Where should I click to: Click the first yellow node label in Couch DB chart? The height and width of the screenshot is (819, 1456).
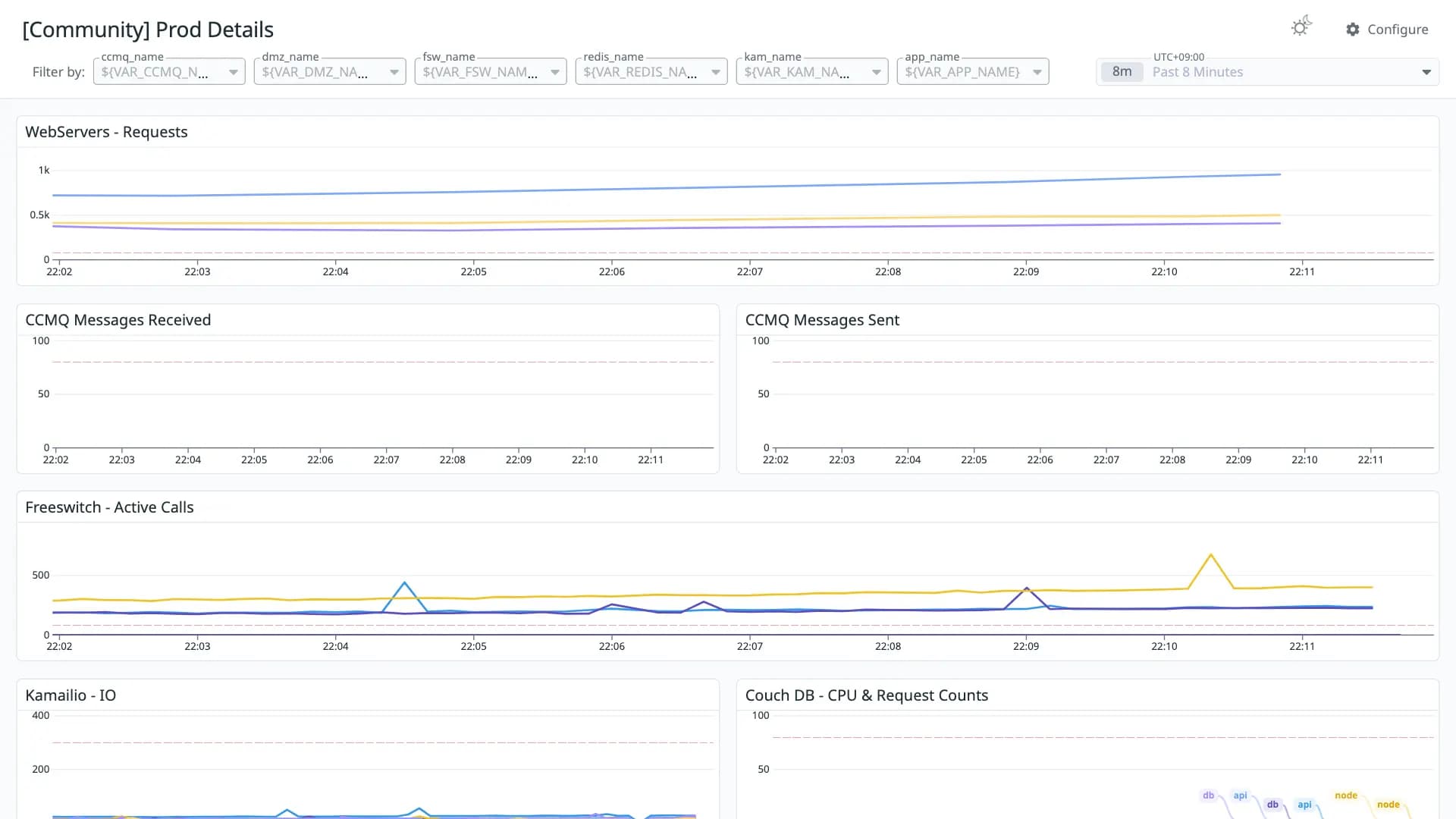(1346, 795)
